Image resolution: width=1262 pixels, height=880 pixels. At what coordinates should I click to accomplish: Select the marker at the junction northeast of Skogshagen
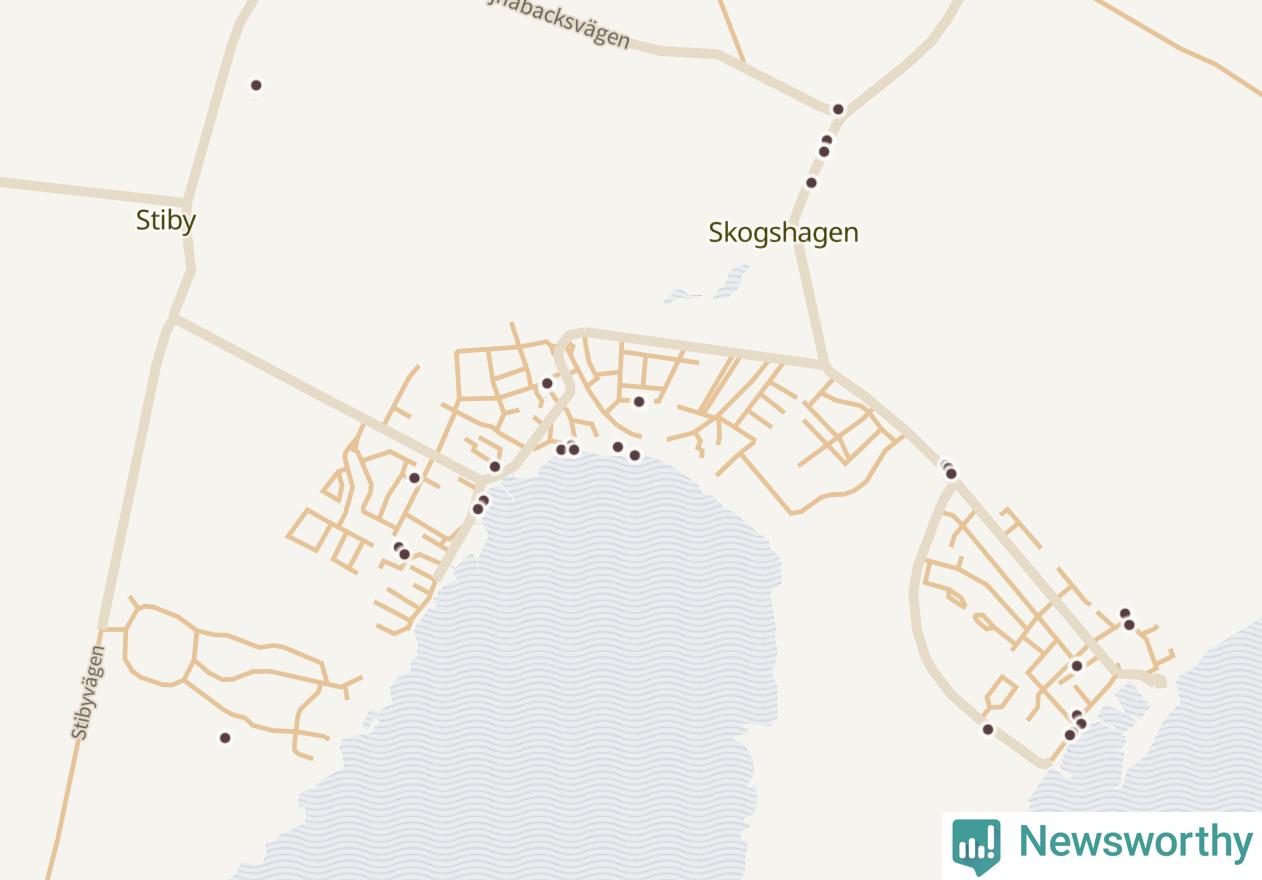click(838, 109)
